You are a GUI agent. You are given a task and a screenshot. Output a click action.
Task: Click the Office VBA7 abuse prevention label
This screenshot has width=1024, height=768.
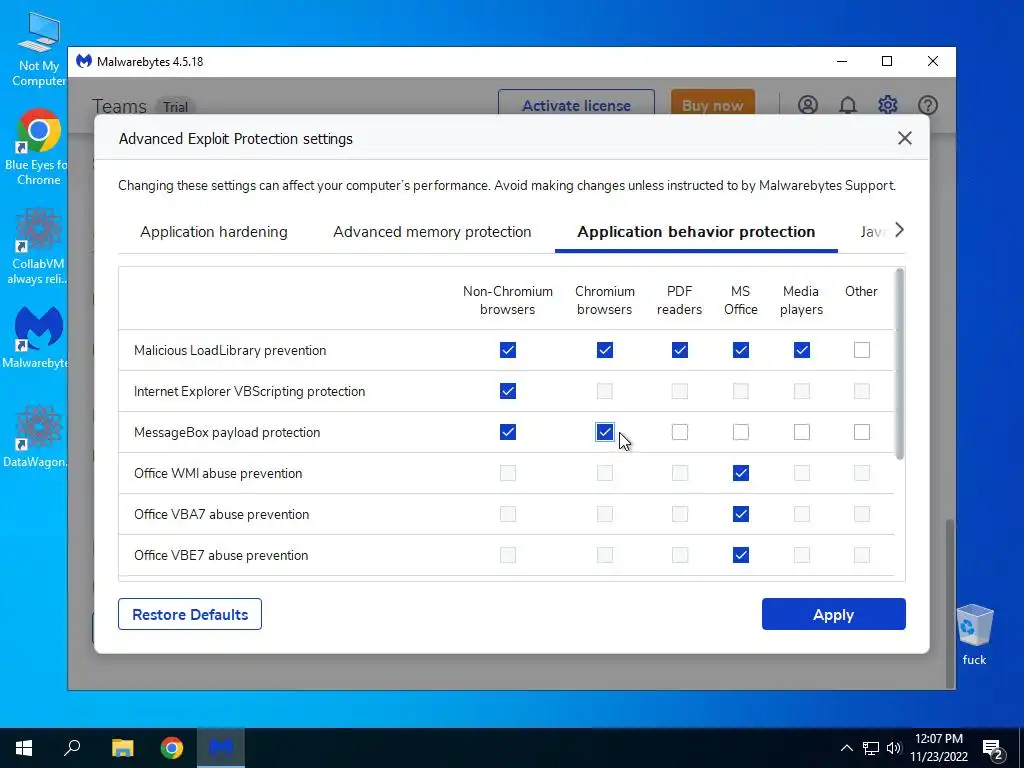(x=221, y=515)
